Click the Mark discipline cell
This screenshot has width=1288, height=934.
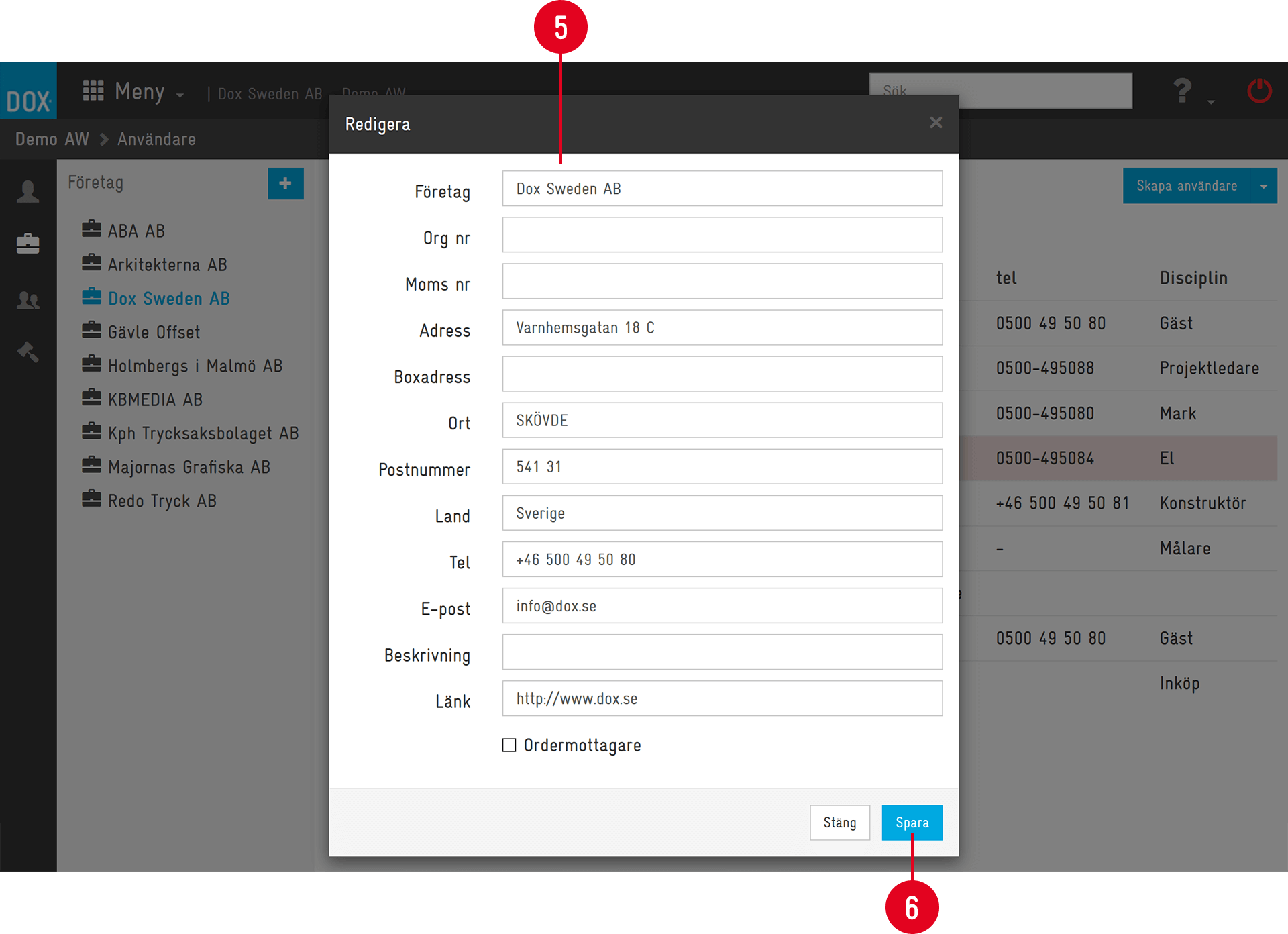pos(1178,413)
